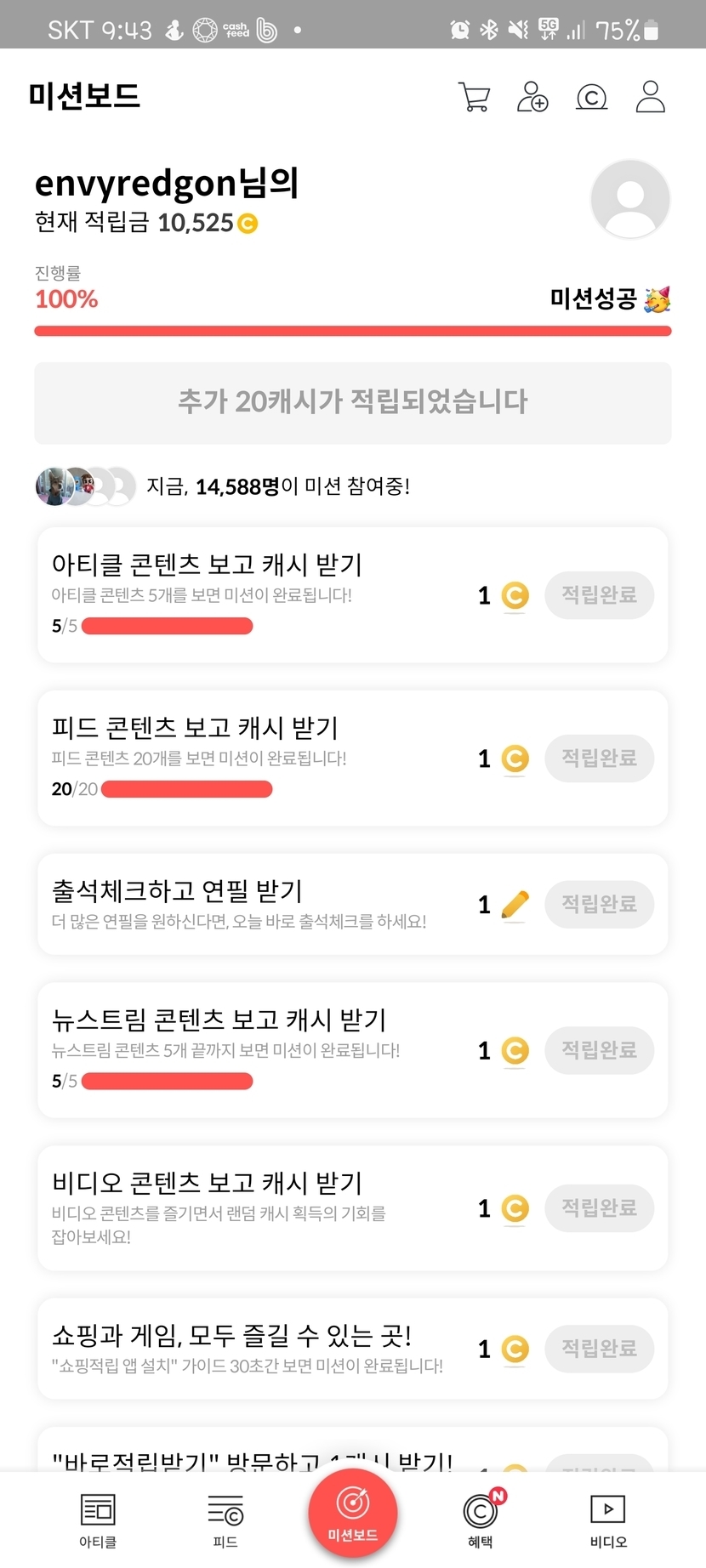Screen dimensions: 706x1568
Task: Switch to the 피드 tab
Action: click(225, 1520)
